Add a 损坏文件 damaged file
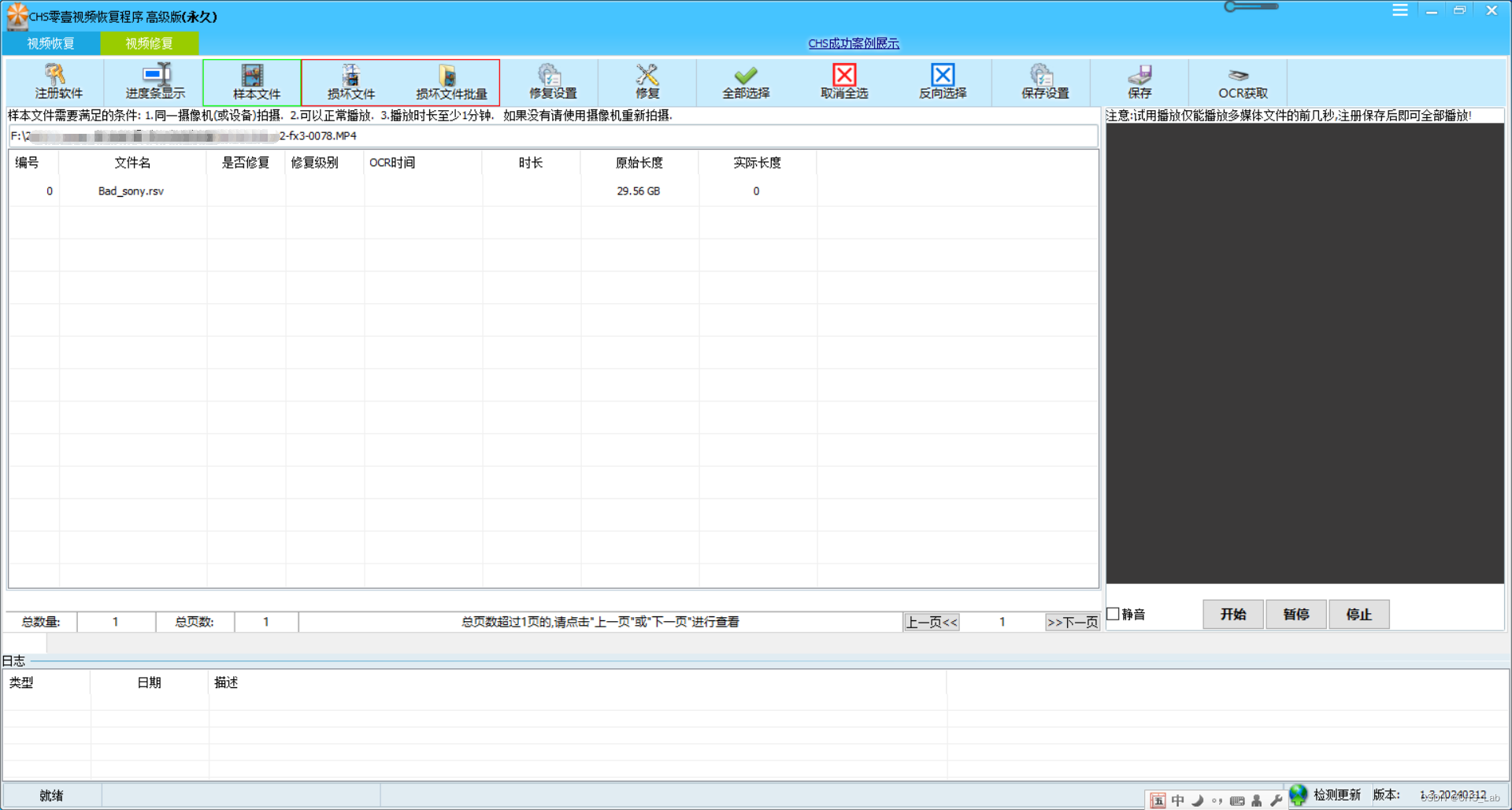Image resolution: width=1512 pixels, height=810 pixels. click(x=351, y=82)
